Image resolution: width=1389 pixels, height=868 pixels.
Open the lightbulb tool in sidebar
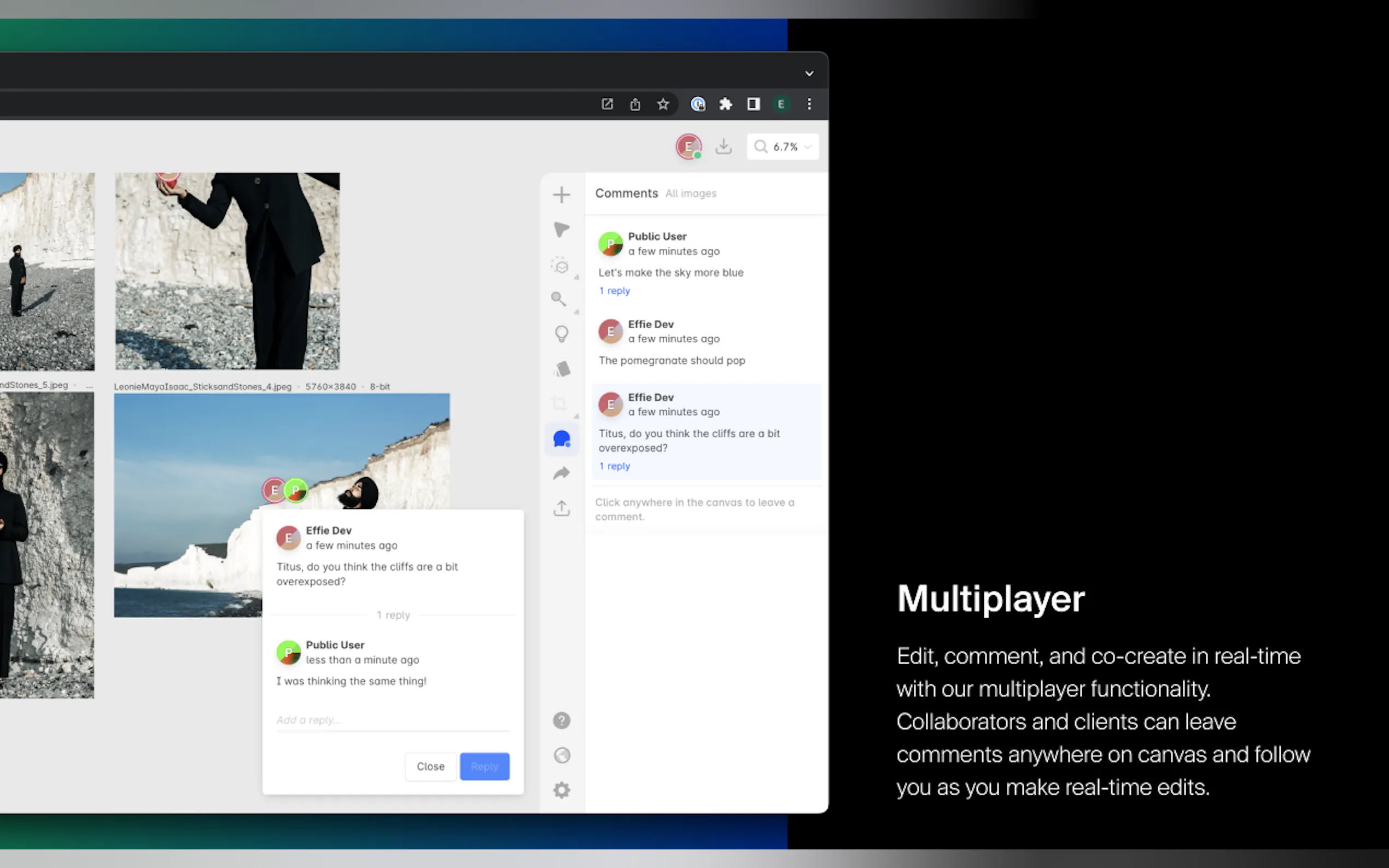[561, 334]
